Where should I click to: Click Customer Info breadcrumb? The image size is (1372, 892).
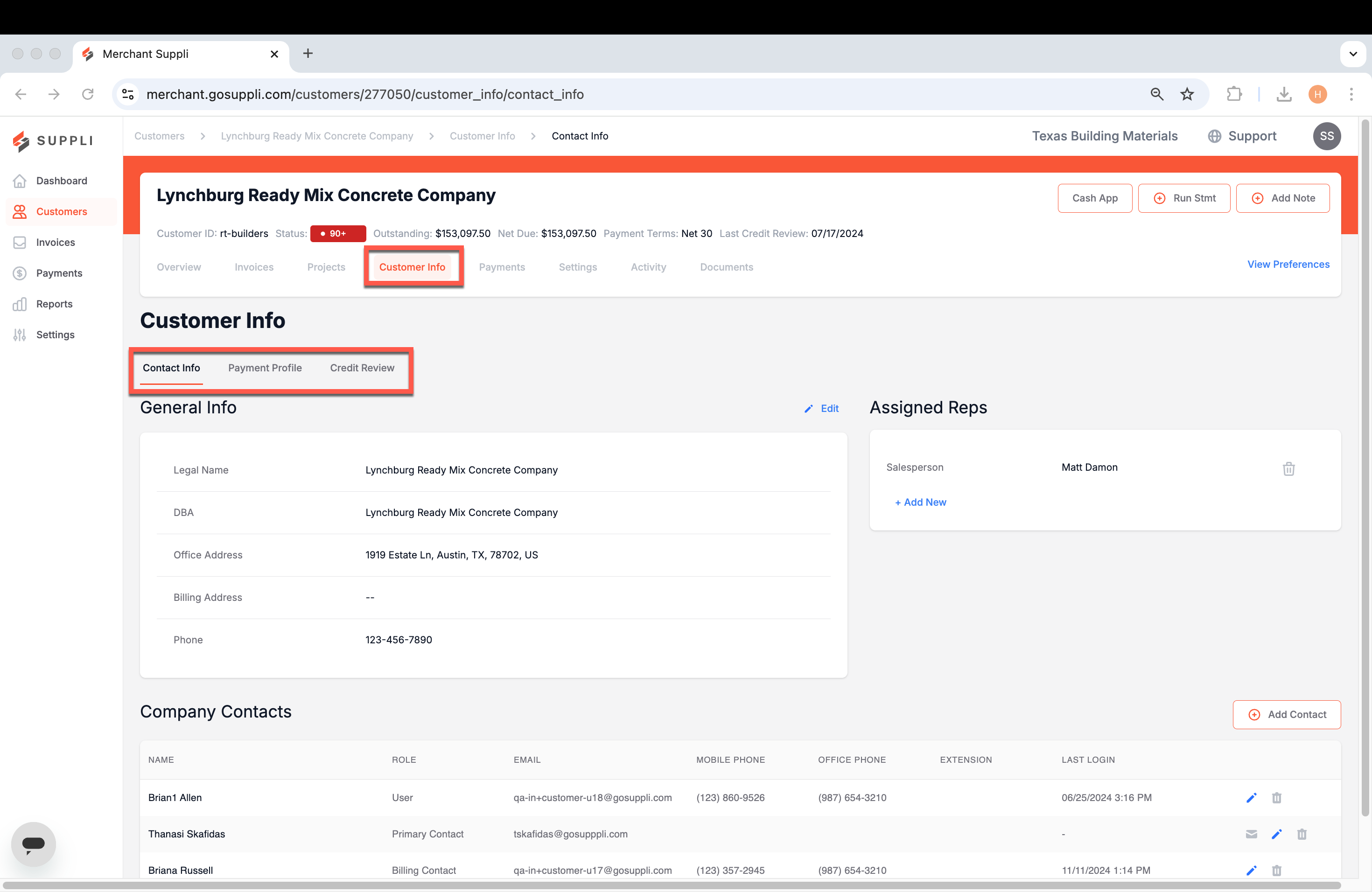482,136
